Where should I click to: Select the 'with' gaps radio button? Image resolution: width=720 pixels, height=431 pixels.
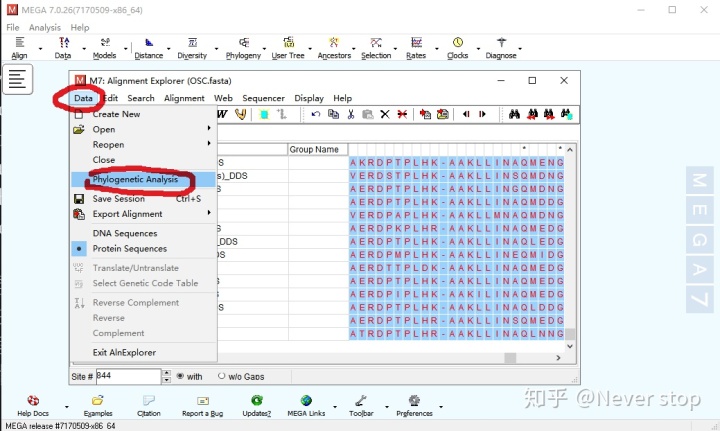[180, 376]
